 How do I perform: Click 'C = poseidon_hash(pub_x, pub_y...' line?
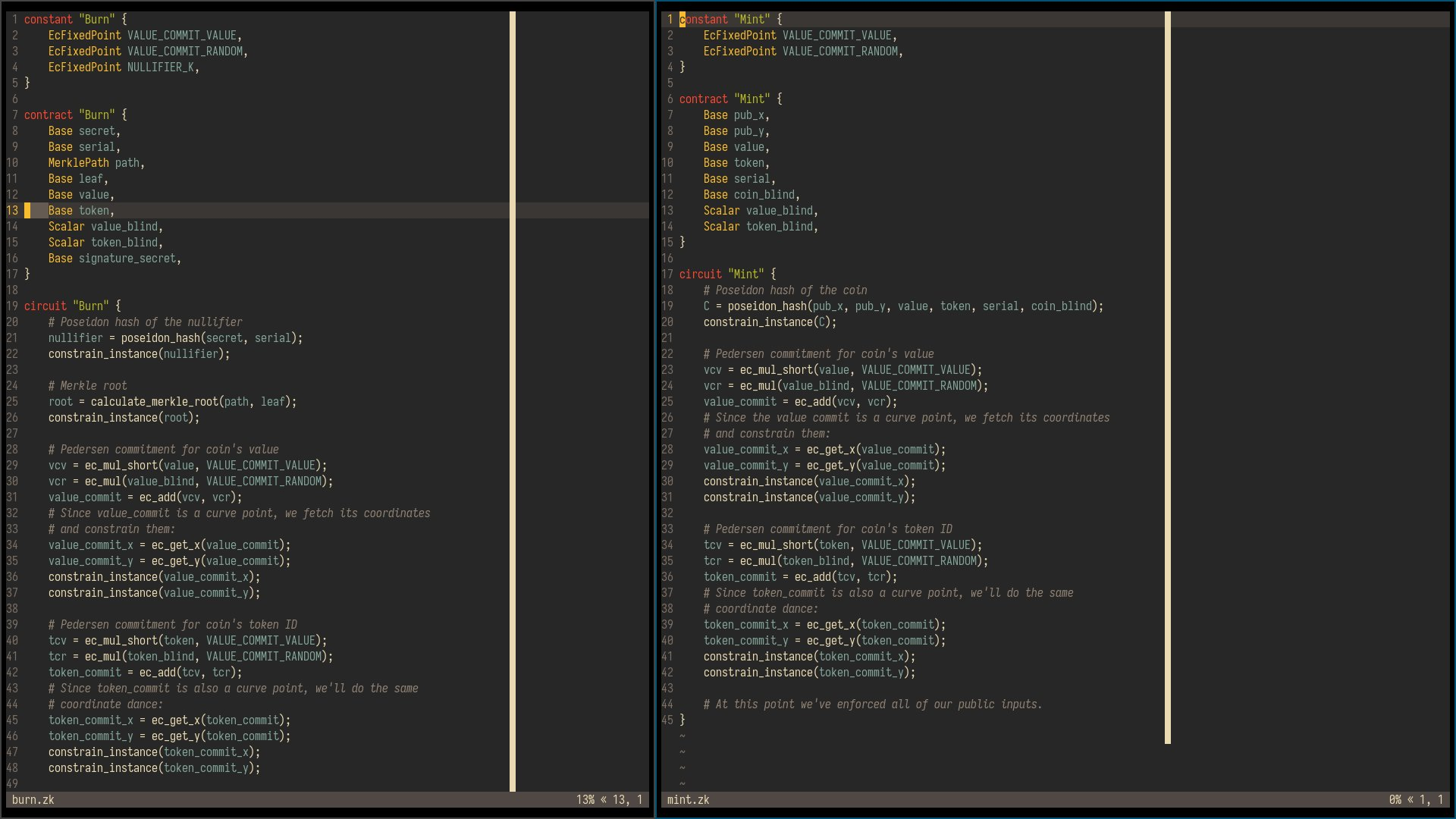tap(904, 306)
